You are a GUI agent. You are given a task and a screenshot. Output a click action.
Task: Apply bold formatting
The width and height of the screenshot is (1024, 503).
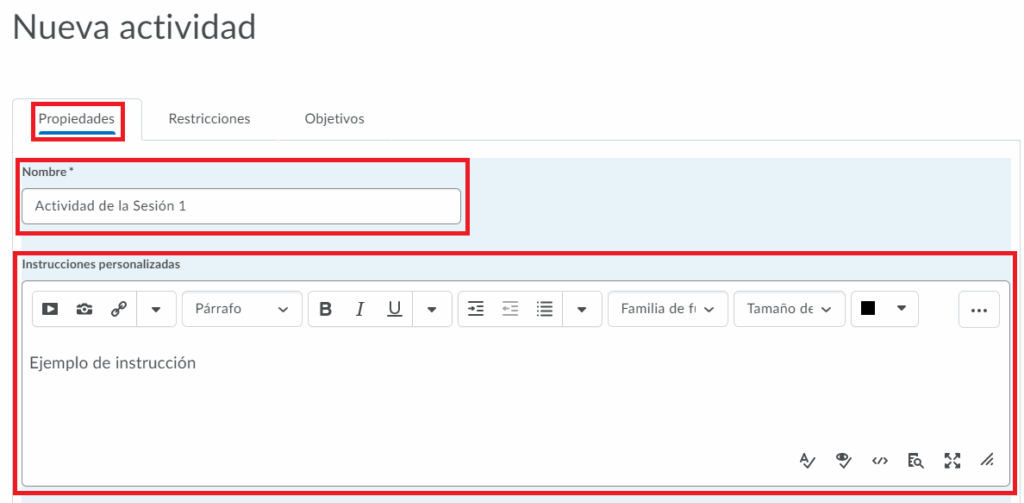tap(325, 310)
